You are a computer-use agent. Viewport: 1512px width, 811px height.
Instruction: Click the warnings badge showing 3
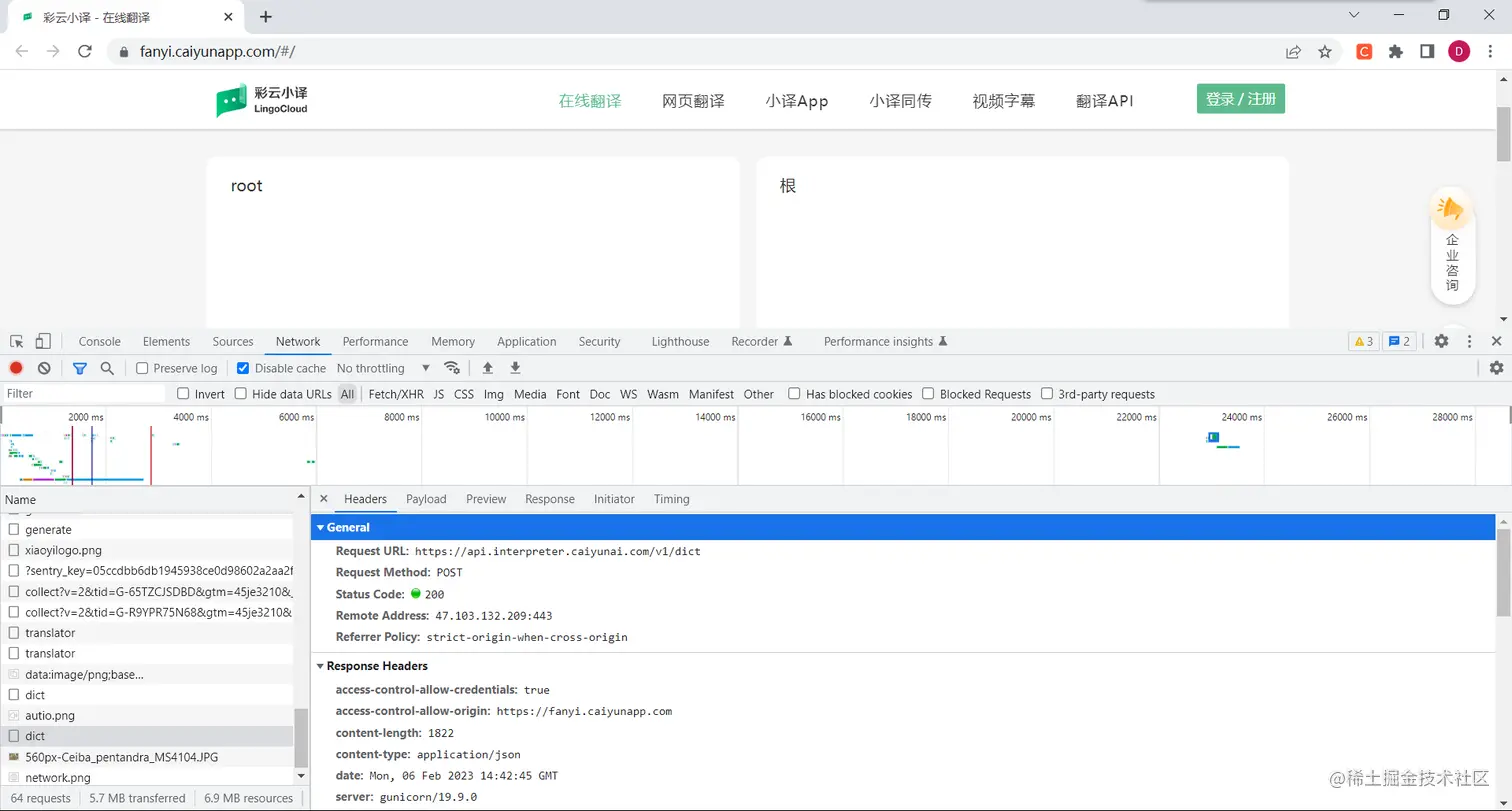(1364, 341)
